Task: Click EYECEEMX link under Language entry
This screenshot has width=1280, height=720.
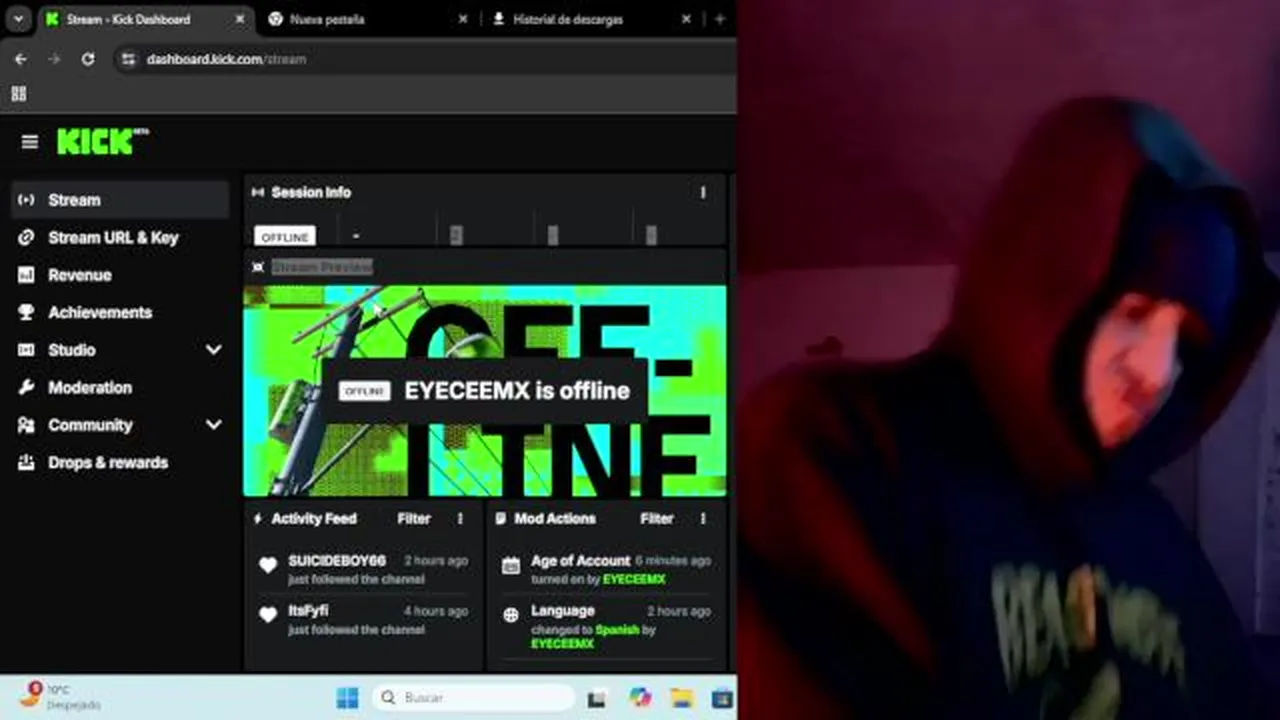Action: tap(562, 644)
